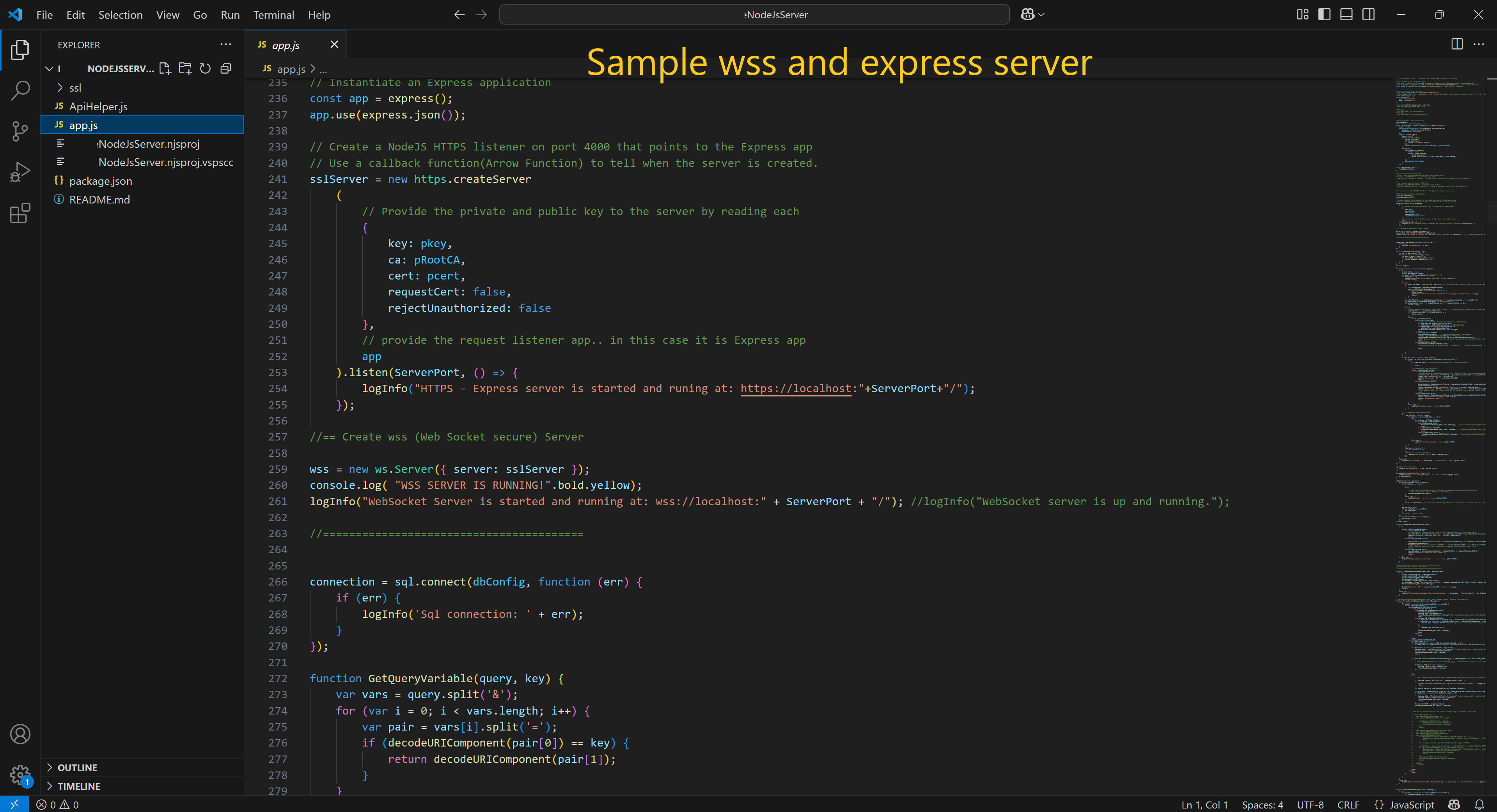Close the app.js editor tab

pos(334,45)
